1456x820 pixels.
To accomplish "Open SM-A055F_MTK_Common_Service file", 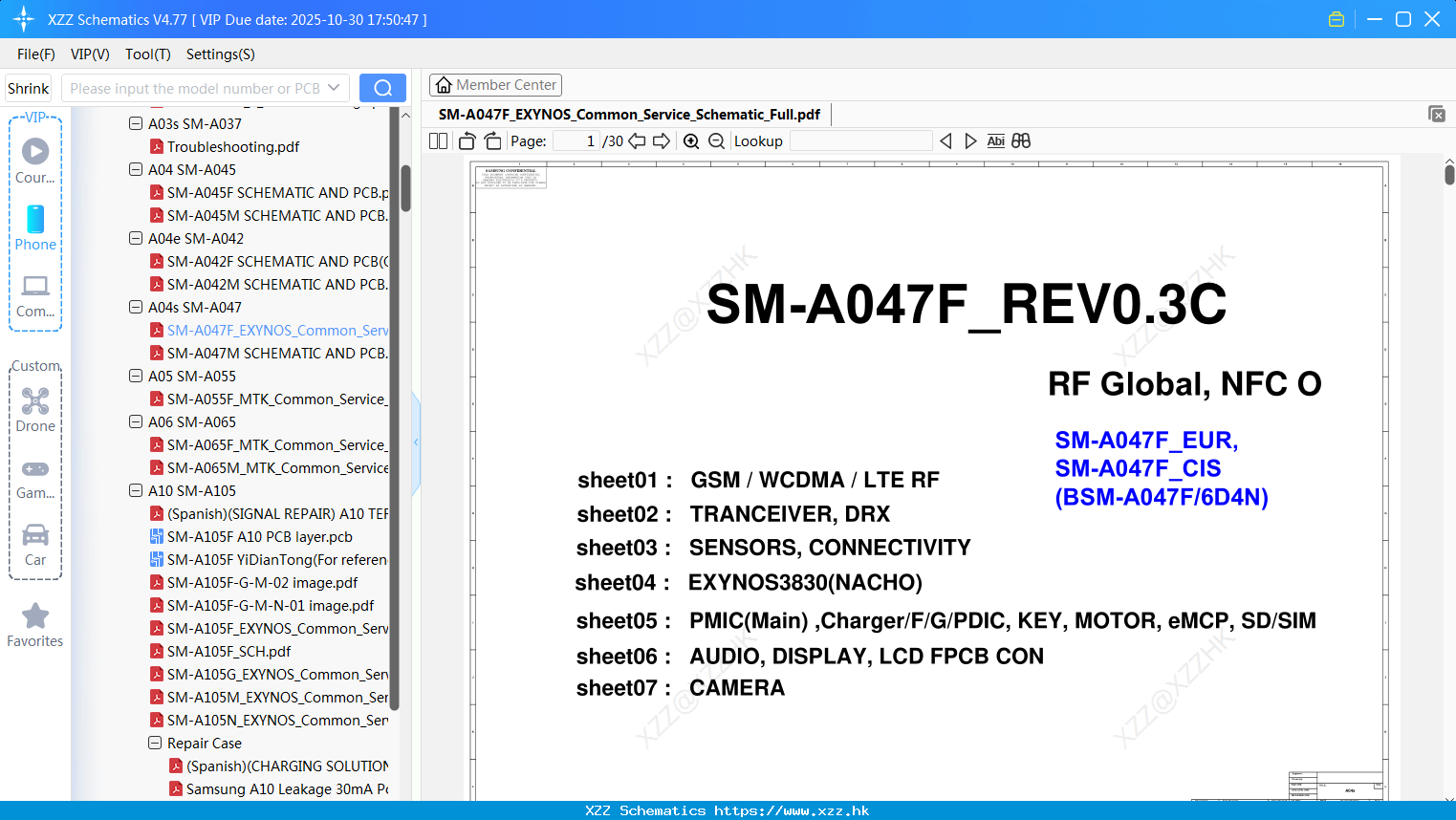I will pos(270,399).
